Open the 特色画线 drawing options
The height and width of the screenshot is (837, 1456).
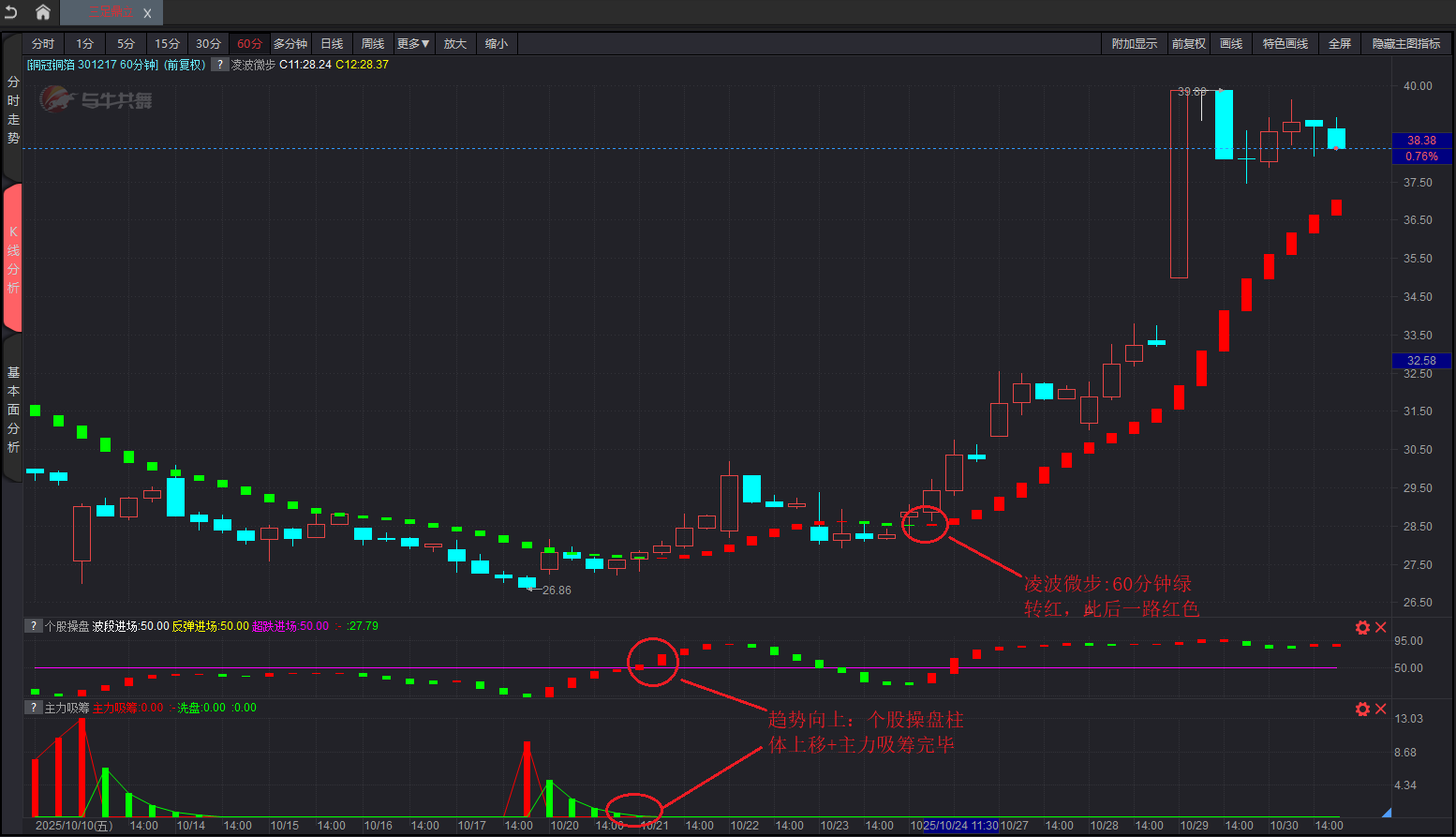coord(1285,44)
